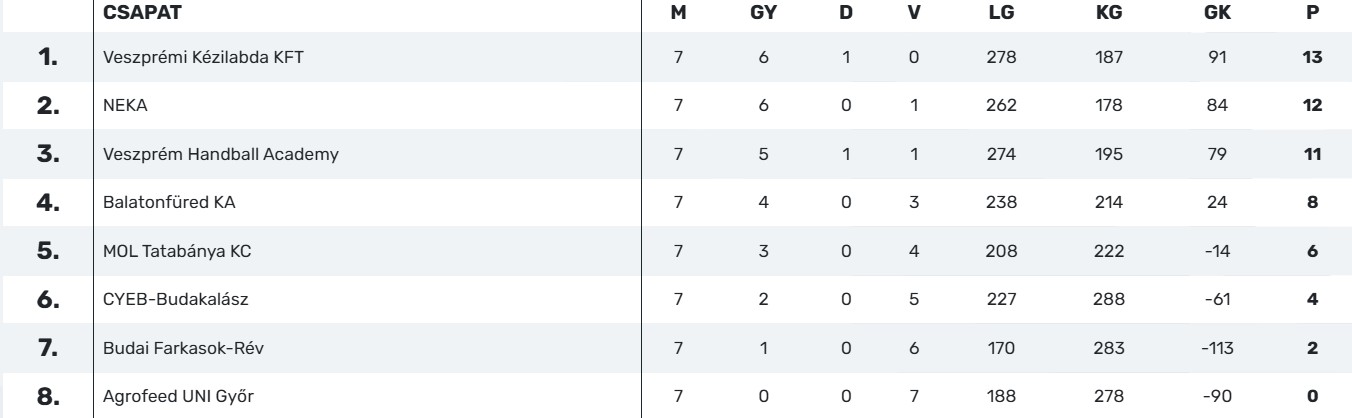Screen dimensions: 1352x418
Task: Select the D draws column header
Action: click(x=846, y=13)
